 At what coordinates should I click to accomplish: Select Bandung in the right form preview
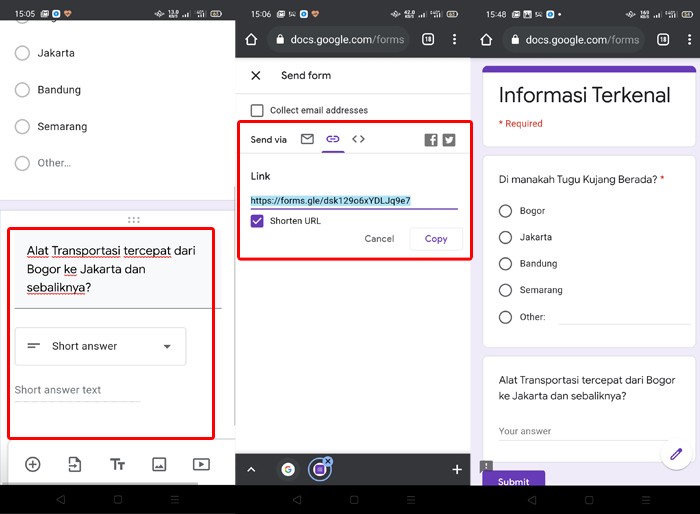tap(505, 264)
